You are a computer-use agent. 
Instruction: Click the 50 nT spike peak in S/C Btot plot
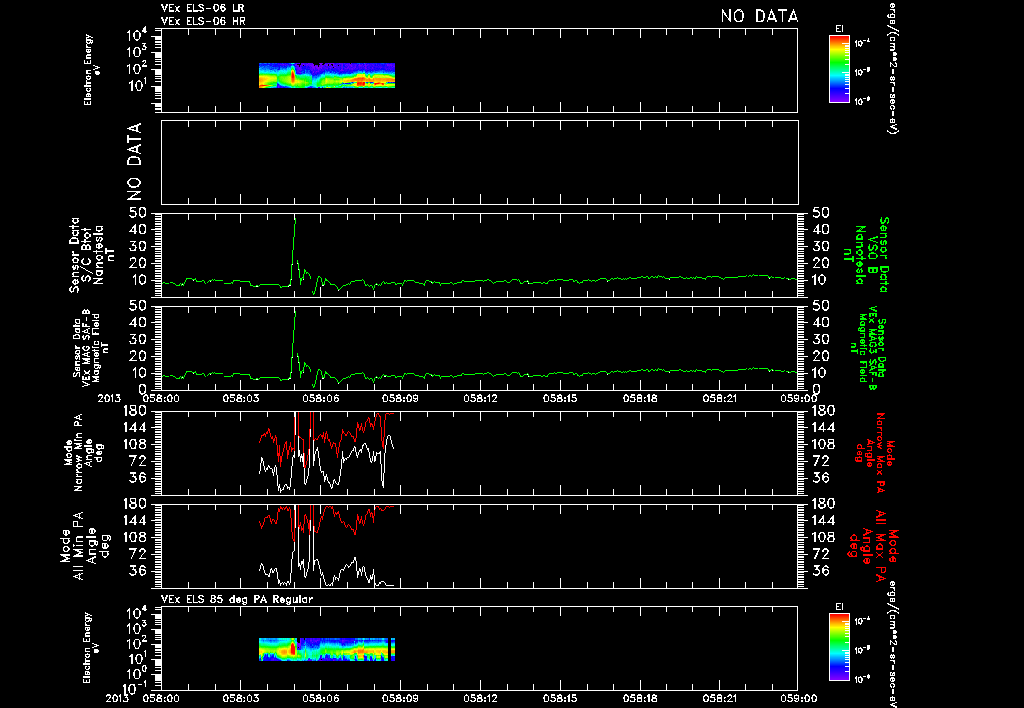(295, 217)
